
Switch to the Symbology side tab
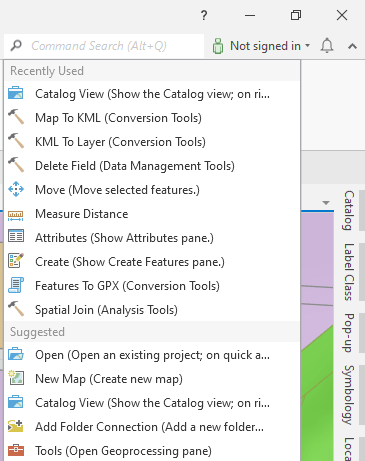click(349, 395)
